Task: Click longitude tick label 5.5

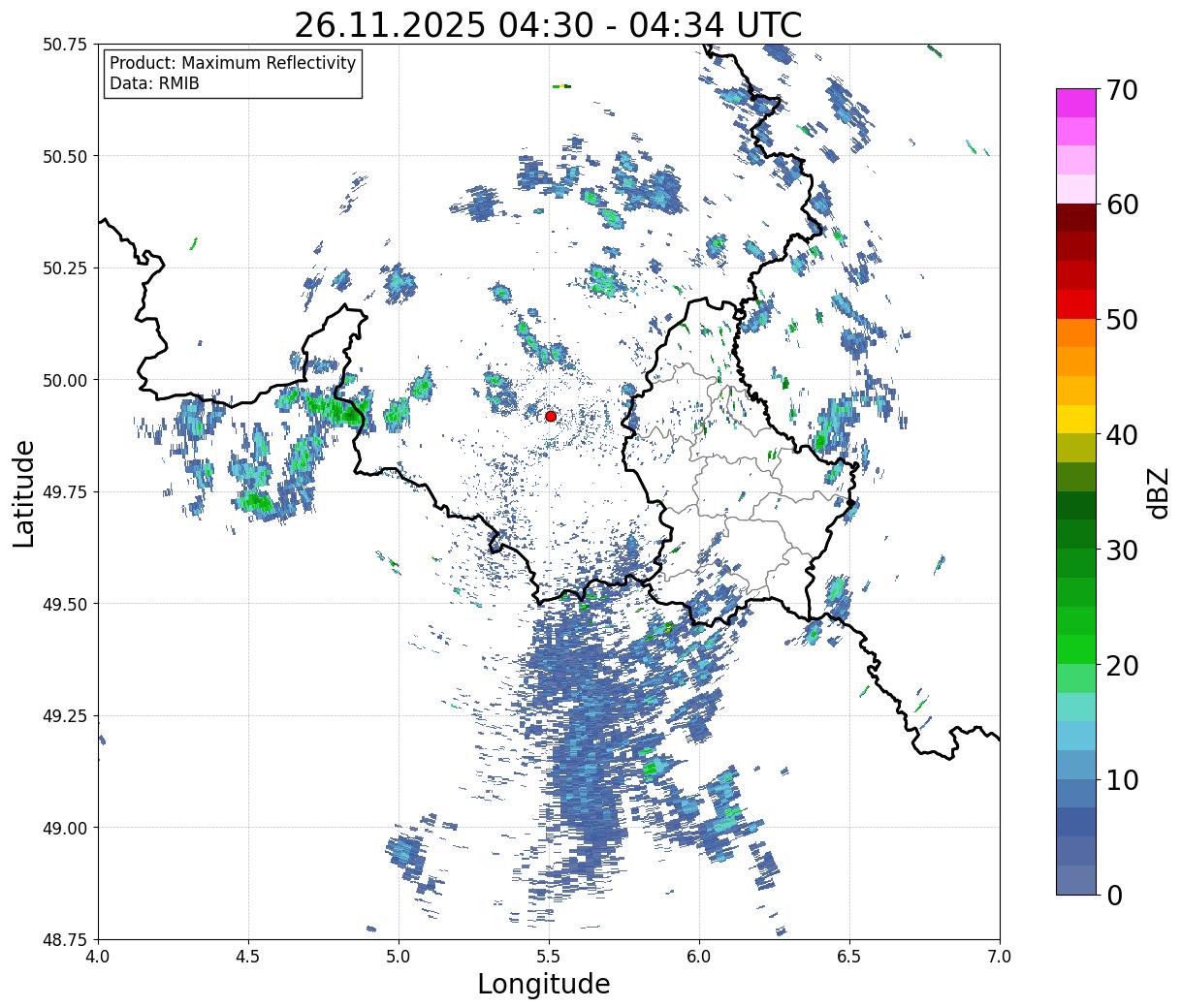Action: point(549,957)
